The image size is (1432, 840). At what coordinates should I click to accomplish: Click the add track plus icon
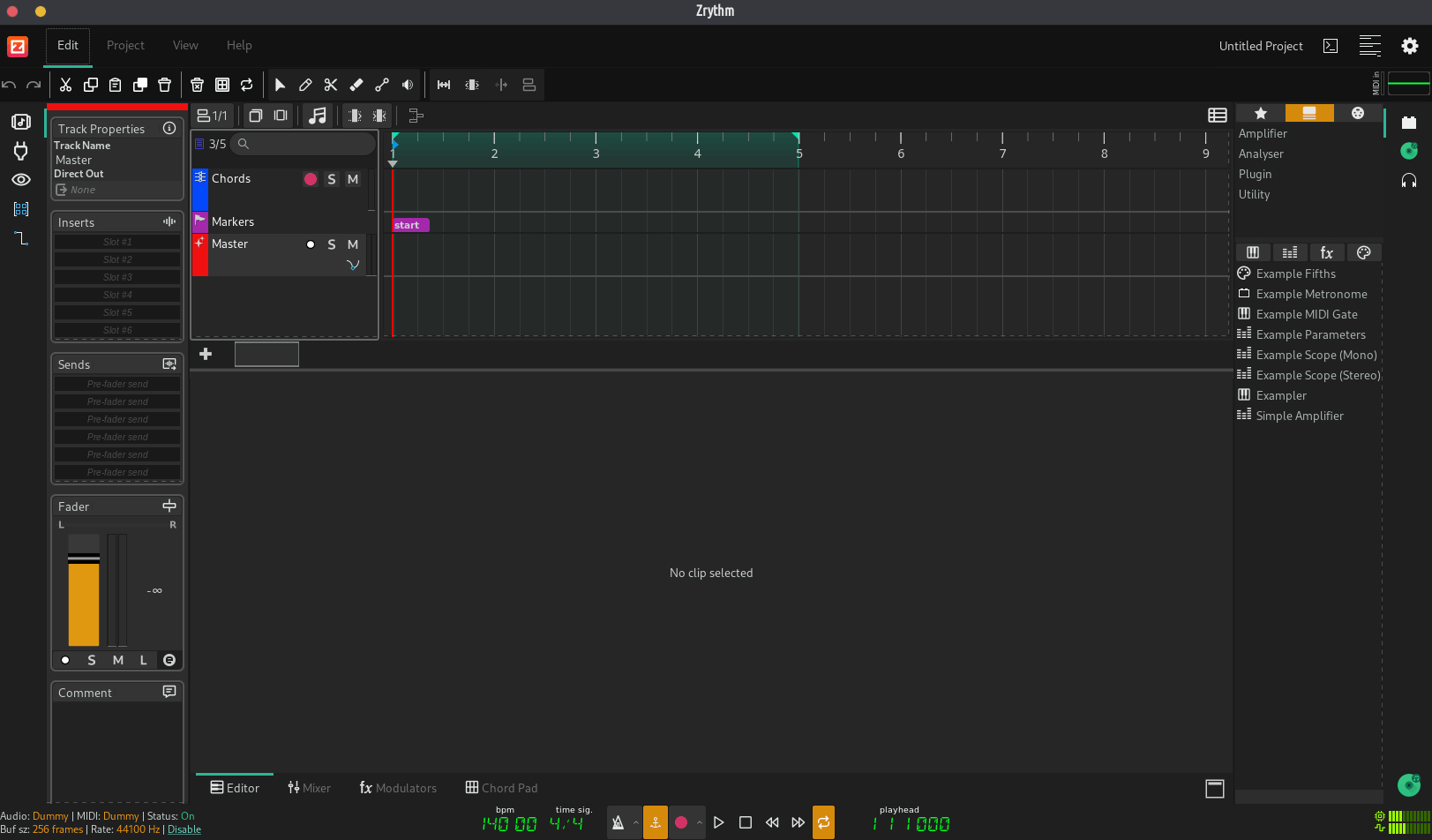click(206, 354)
